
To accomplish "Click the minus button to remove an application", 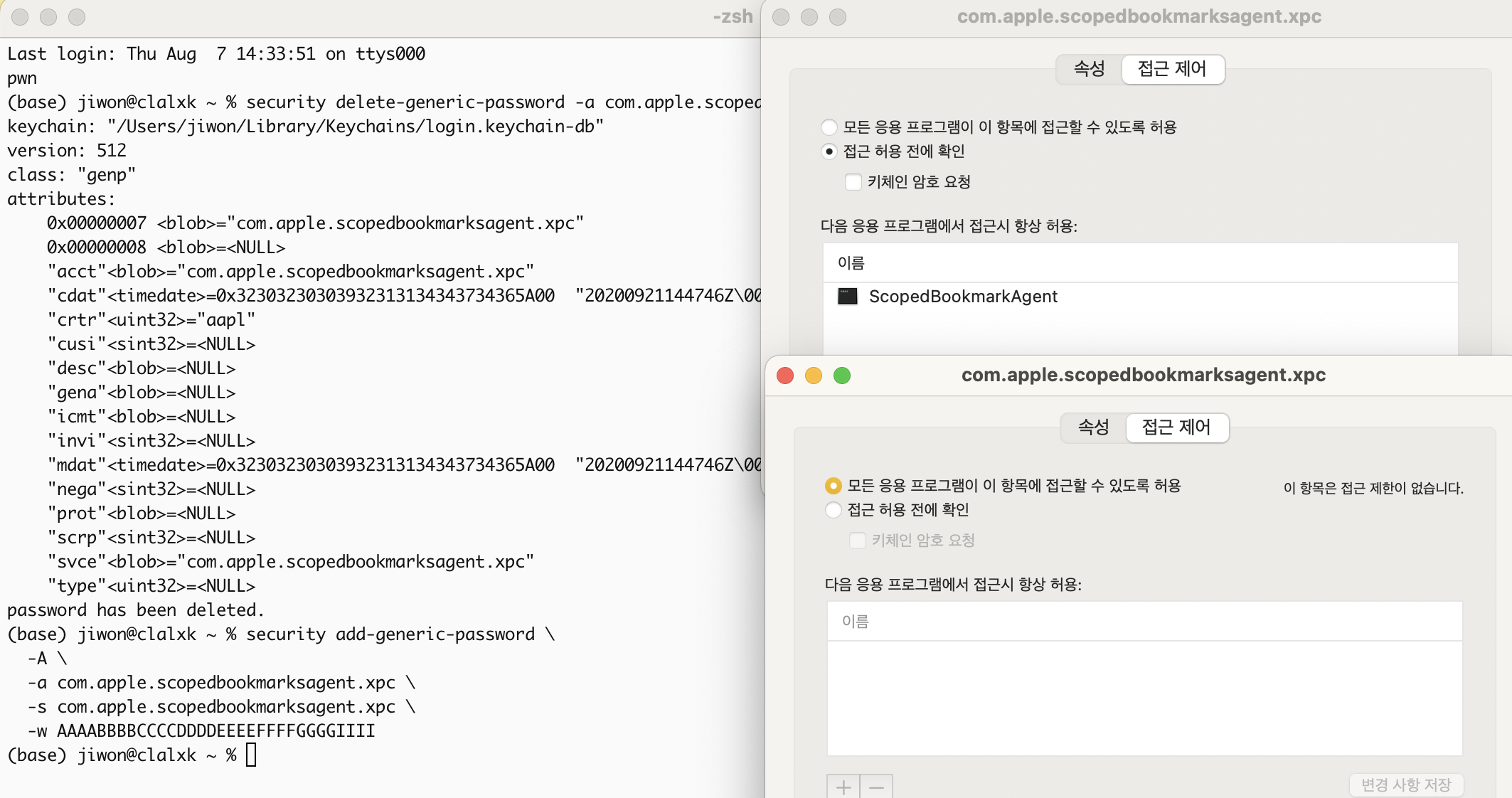I will click(876, 787).
